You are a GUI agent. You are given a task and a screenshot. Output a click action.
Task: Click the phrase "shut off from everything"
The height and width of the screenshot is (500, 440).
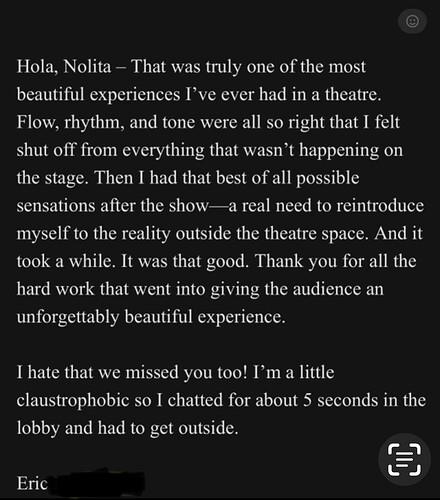click(x=110, y=150)
